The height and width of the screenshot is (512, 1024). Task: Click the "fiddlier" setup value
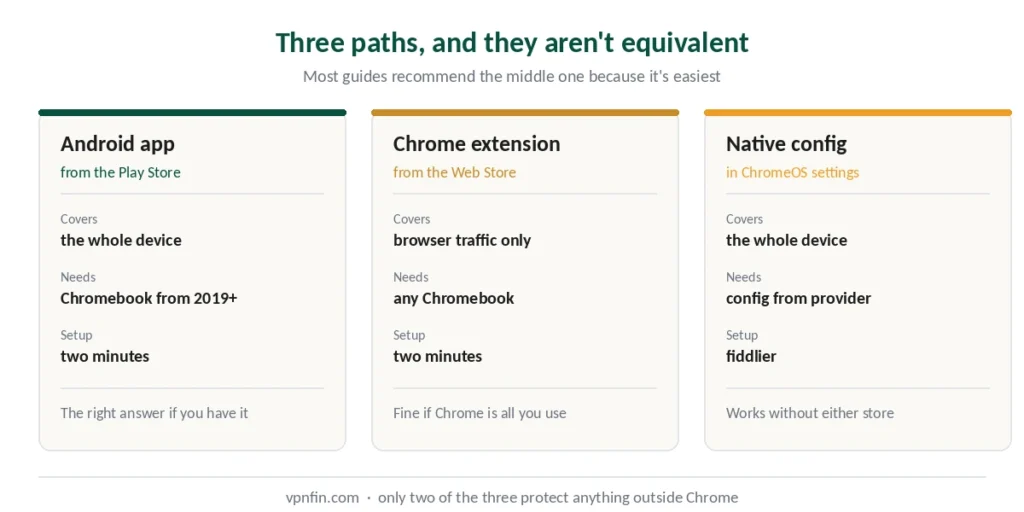tap(751, 357)
